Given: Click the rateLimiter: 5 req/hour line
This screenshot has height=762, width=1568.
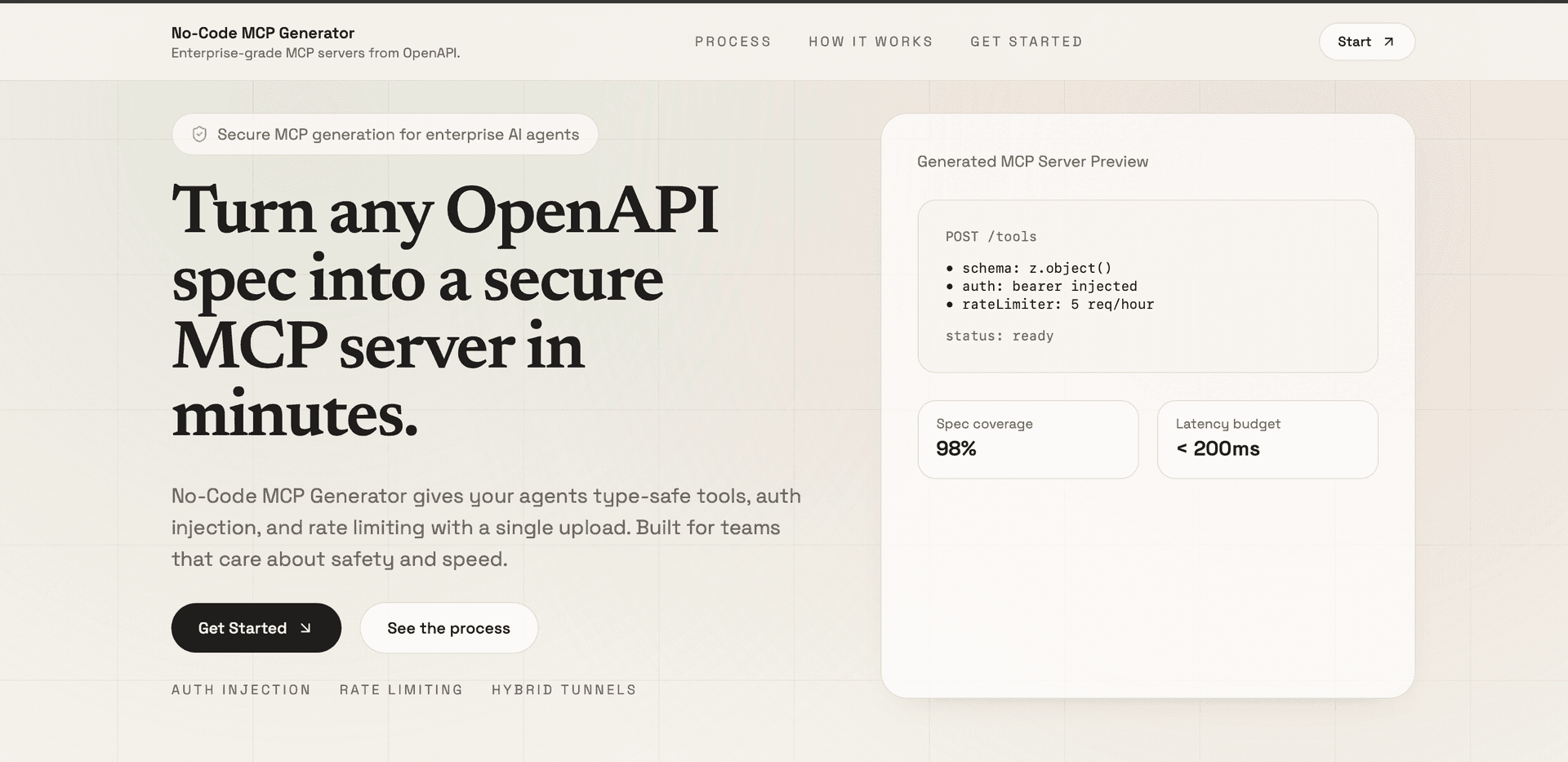Looking at the screenshot, I should click(1057, 305).
